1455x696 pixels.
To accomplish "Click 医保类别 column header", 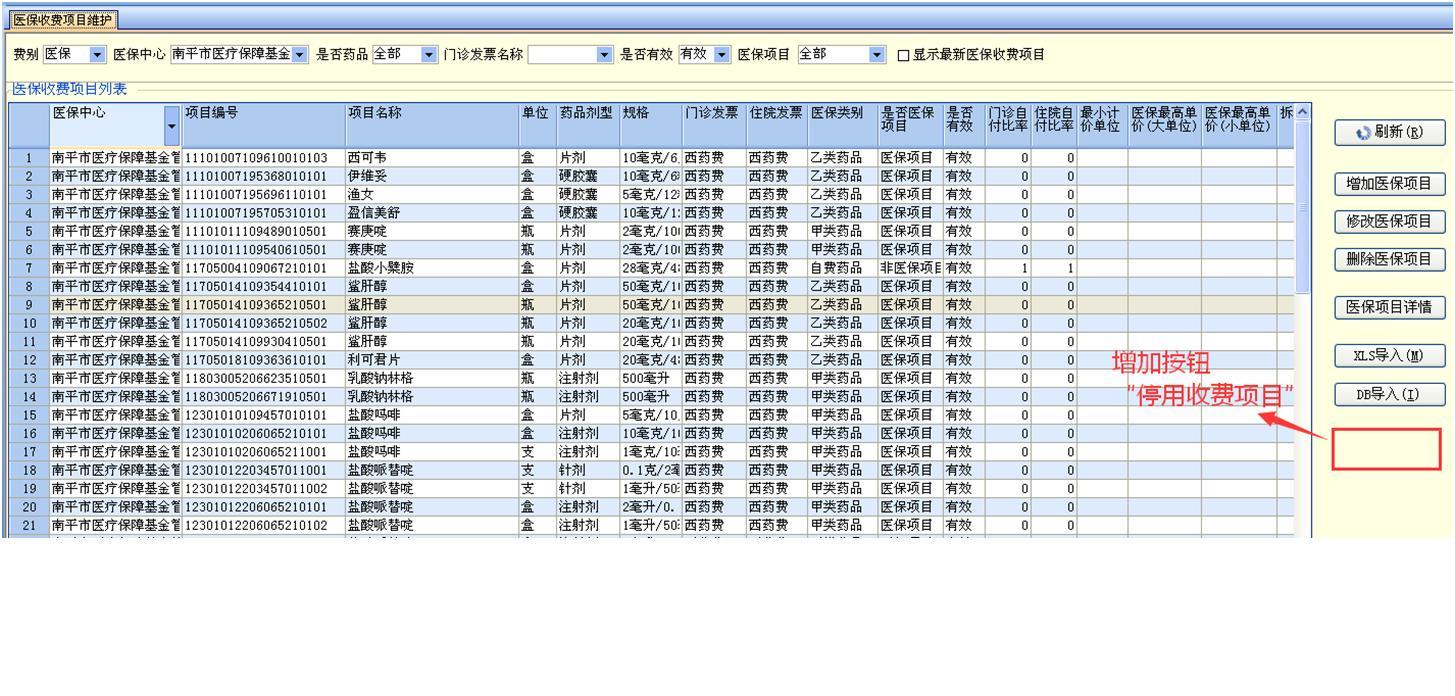I will coord(842,125).
